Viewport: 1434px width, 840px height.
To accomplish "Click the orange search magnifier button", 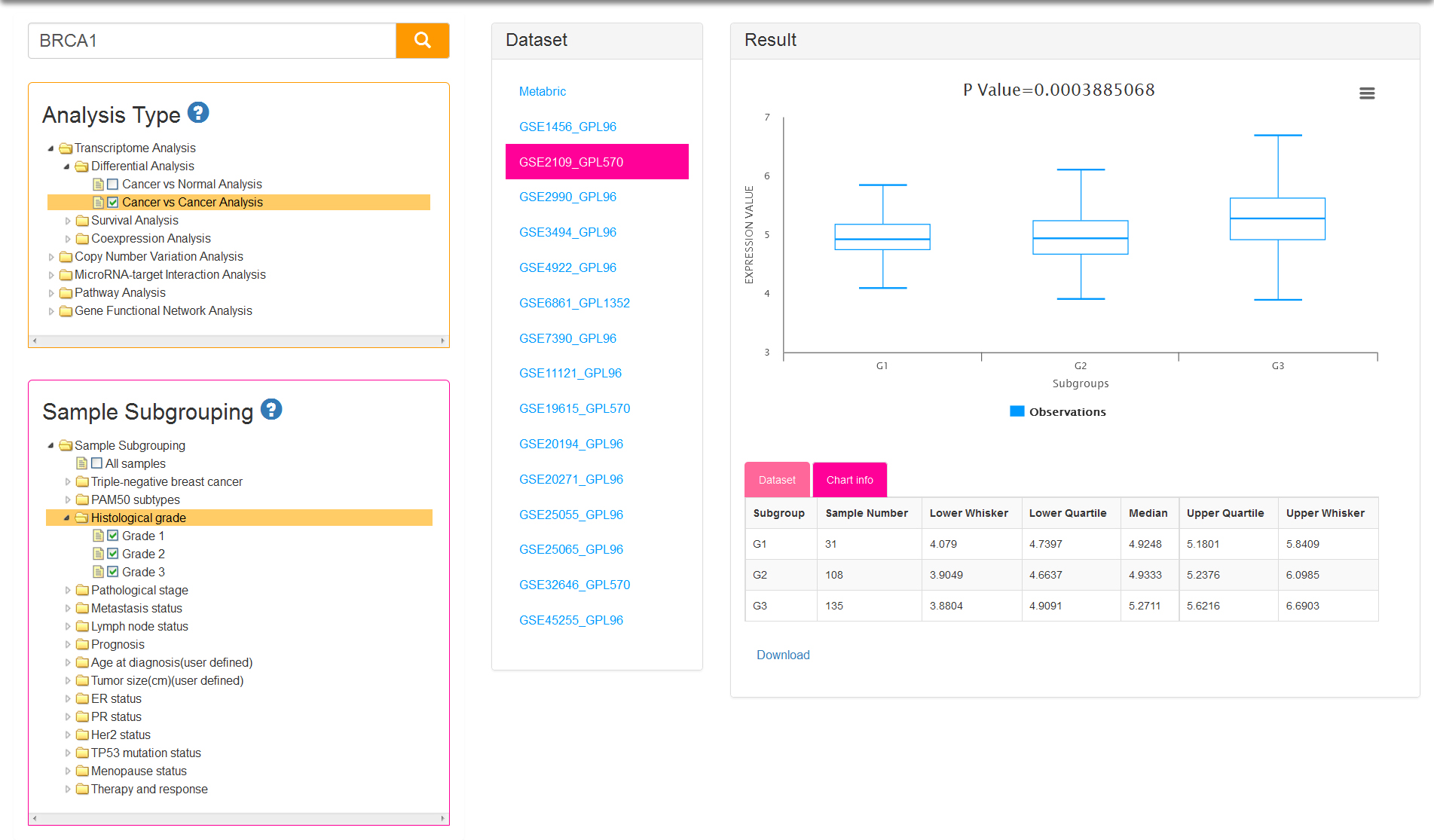I will 422,41.
